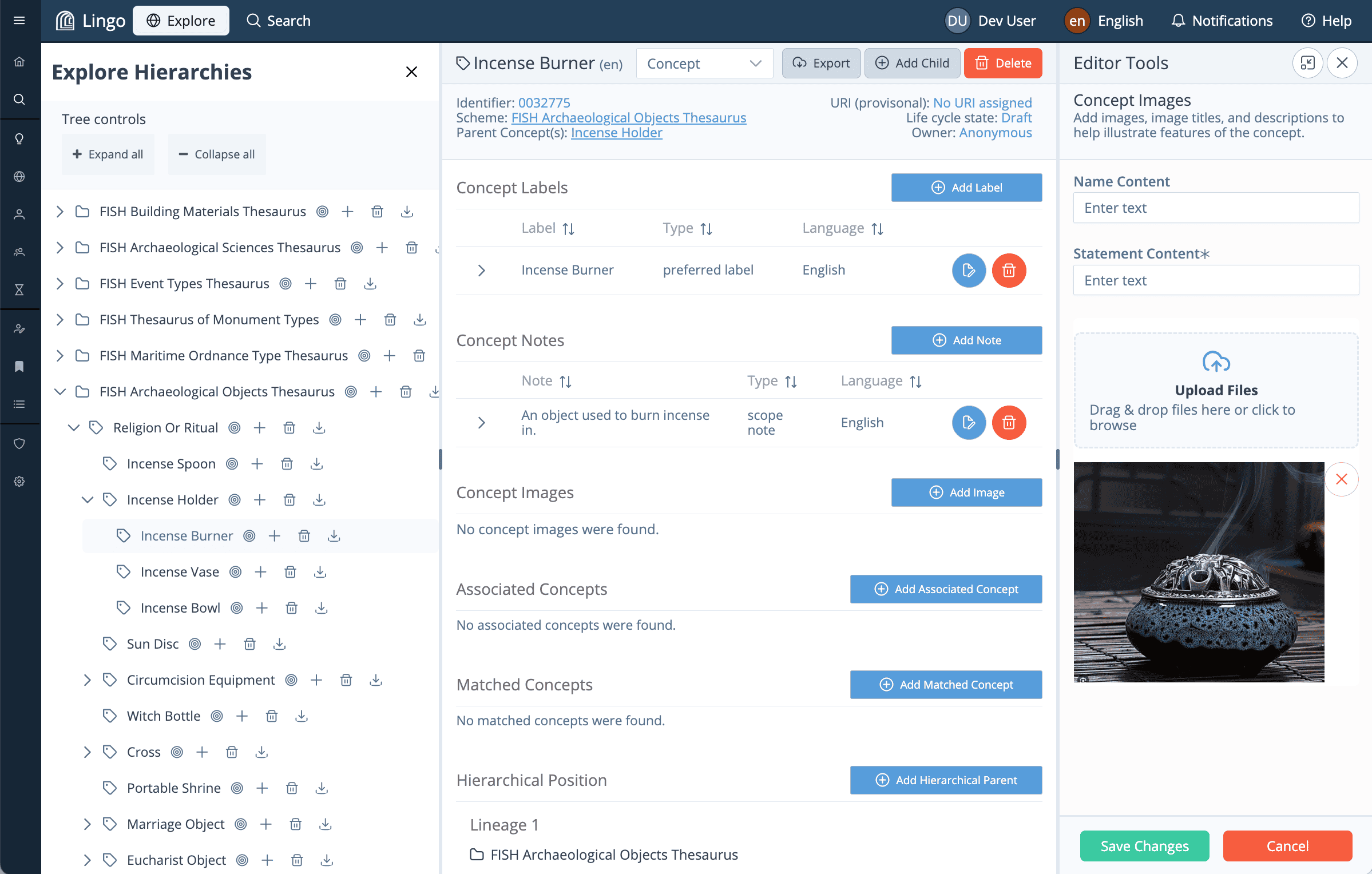This screenshot has width=1372, height=874.
Task: Sort notes by Language column
Action: click(916, 382)
